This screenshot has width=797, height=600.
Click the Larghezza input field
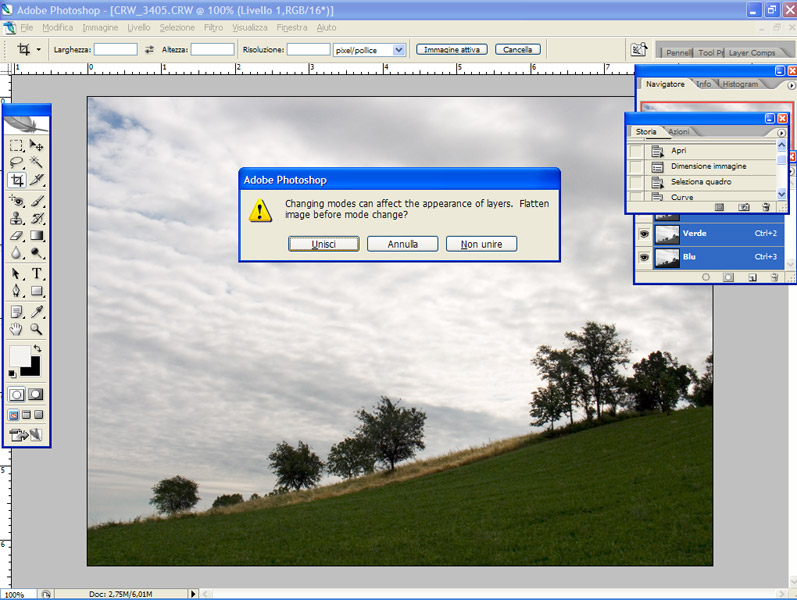pos(116,49)
